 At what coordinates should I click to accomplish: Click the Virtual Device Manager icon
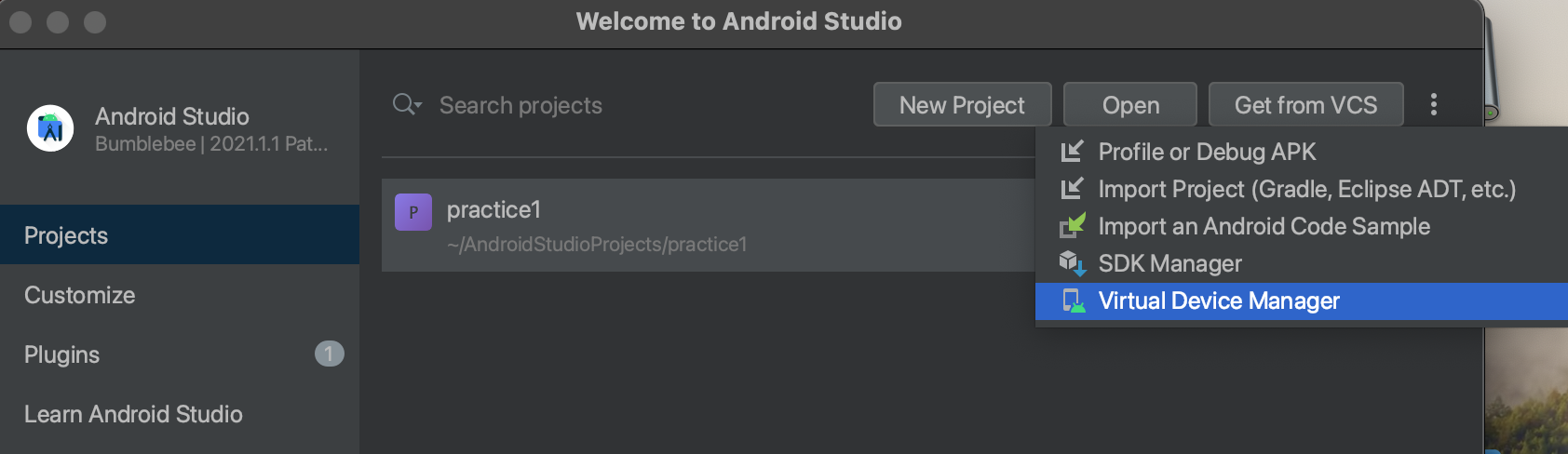(1073, 300)
